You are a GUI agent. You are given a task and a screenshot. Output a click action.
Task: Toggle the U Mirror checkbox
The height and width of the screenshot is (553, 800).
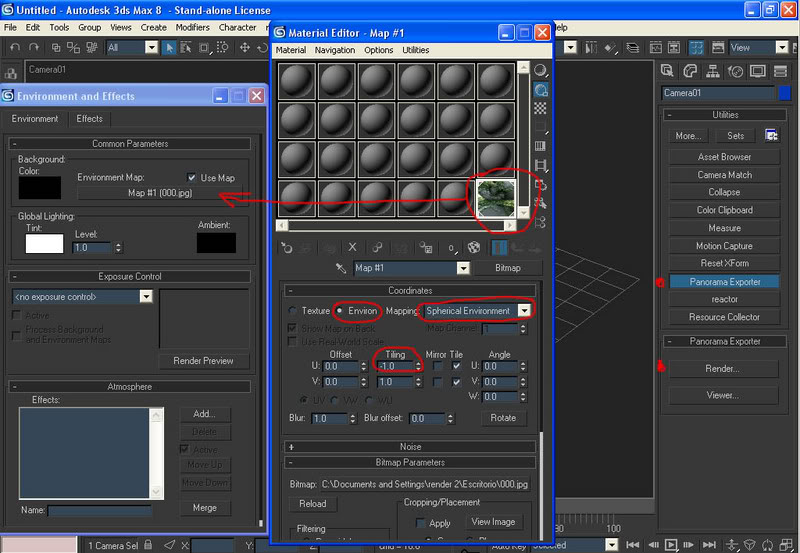[x=437, y=366]
